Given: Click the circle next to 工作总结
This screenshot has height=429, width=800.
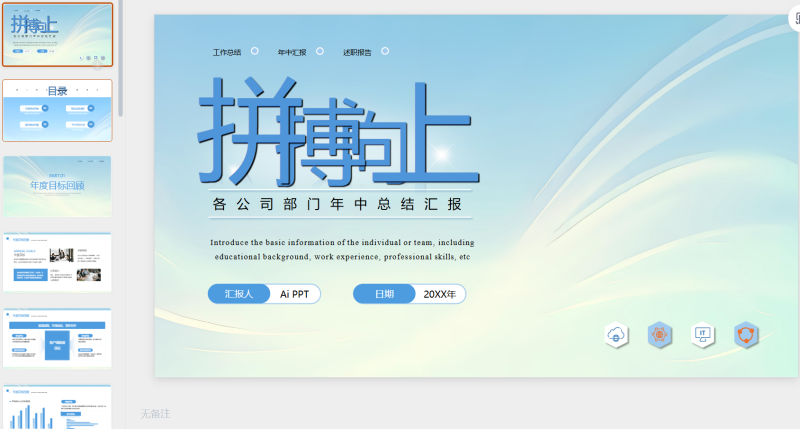Looking at the screenshot, I should pyautogui.click(x=255, y=51).
